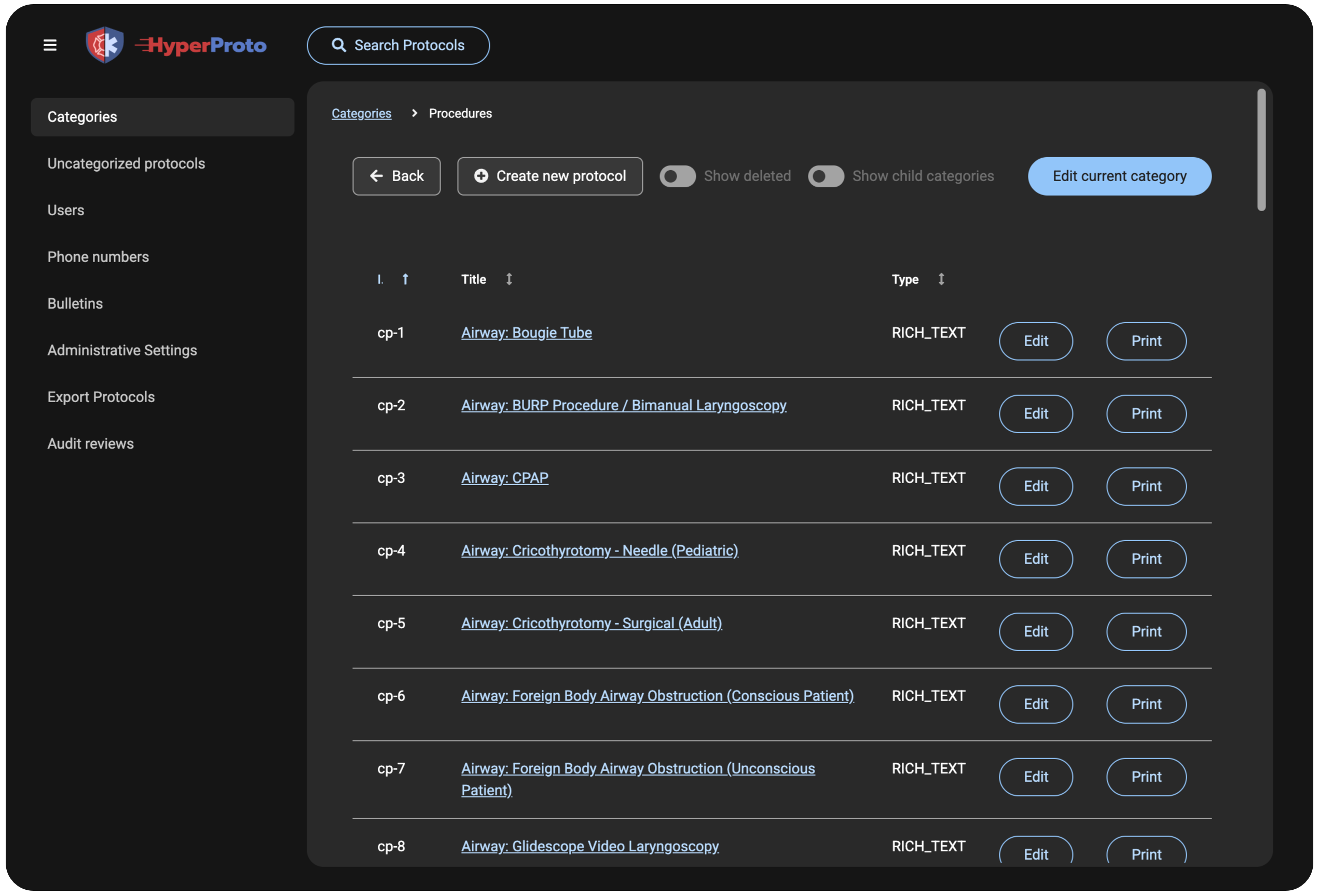Open Foreign Body Obstruction (Conscious Patient)
Viewport: 1319px width, 896px height.
tap(657, 696)
